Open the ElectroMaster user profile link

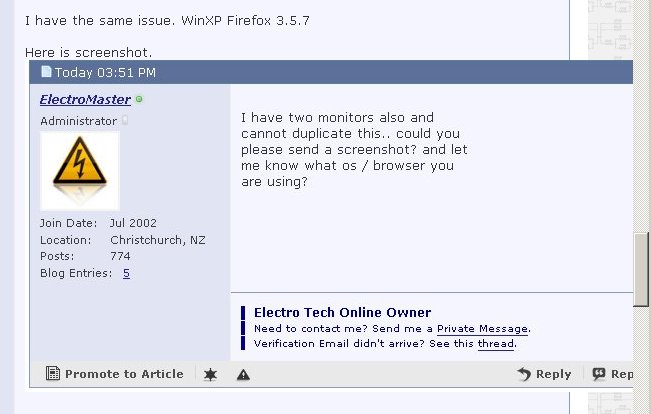pyautogui.click(x=85, y=100)
